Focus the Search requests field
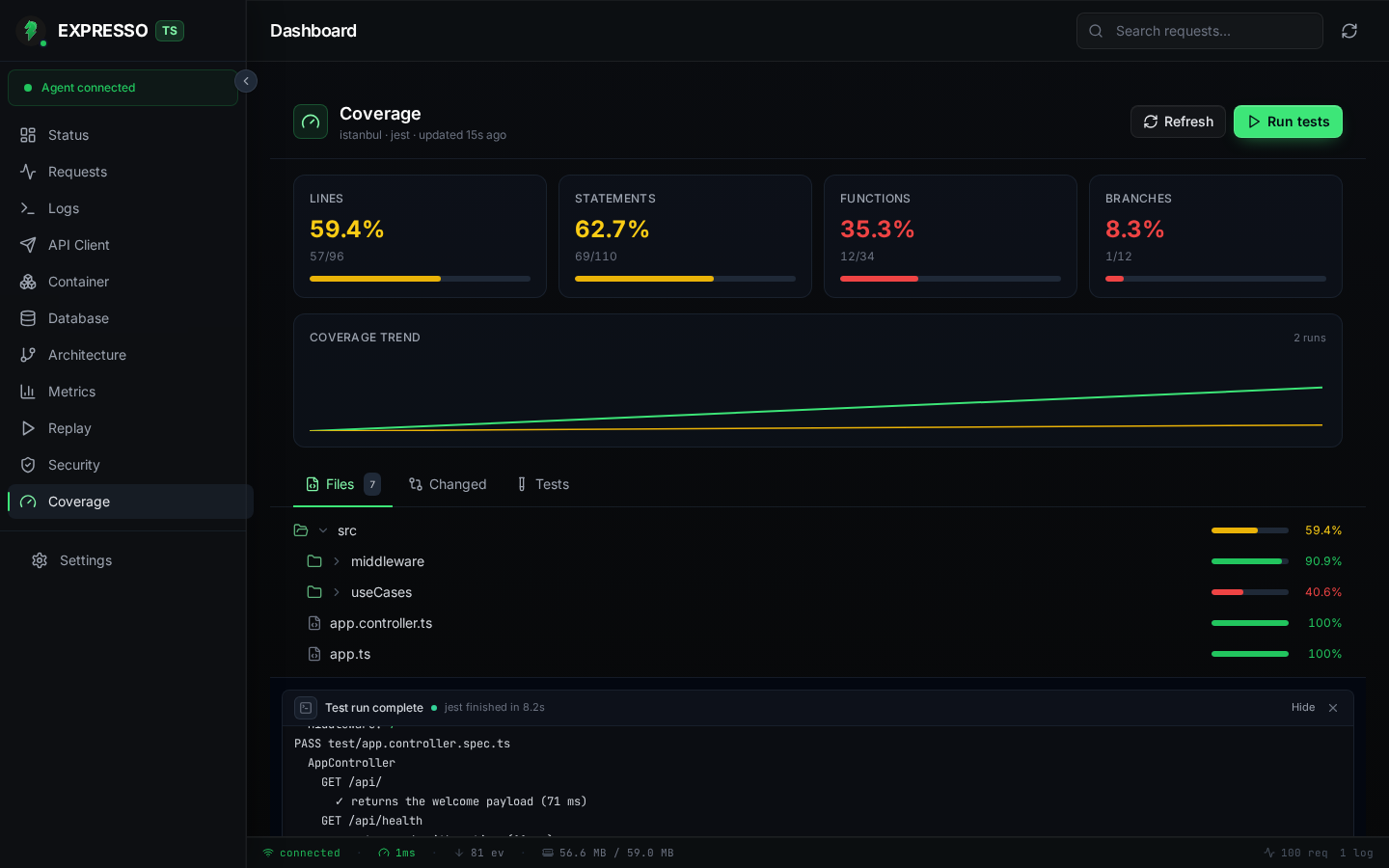 pyautogui.click(x=1200, y=31)
